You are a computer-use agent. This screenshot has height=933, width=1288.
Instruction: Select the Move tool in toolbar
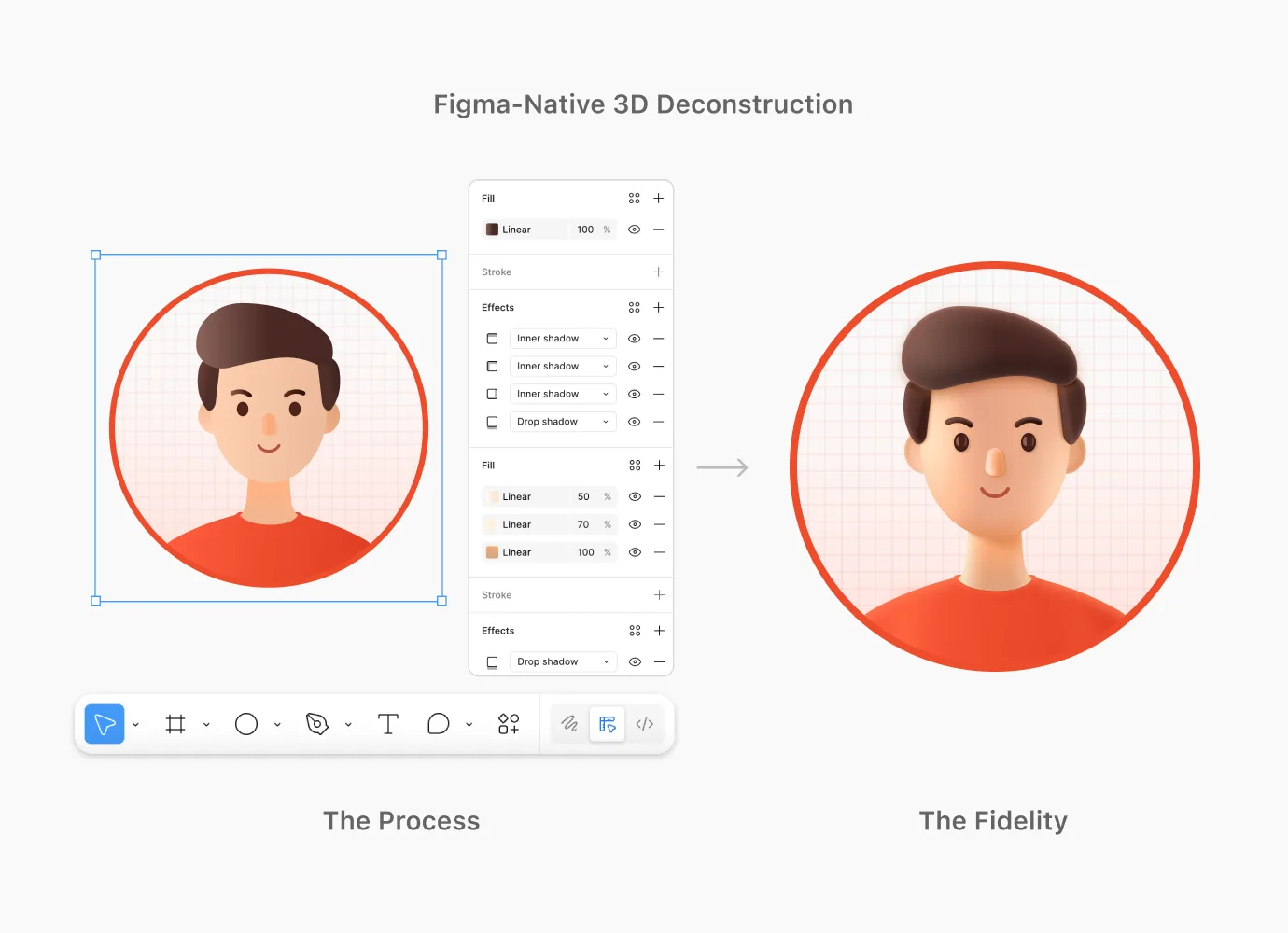[x=105, y=724]
